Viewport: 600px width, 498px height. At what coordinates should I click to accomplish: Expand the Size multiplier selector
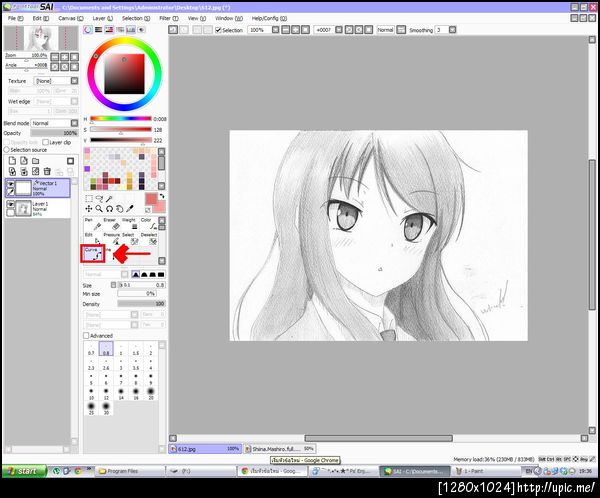[x=113, y=285]
